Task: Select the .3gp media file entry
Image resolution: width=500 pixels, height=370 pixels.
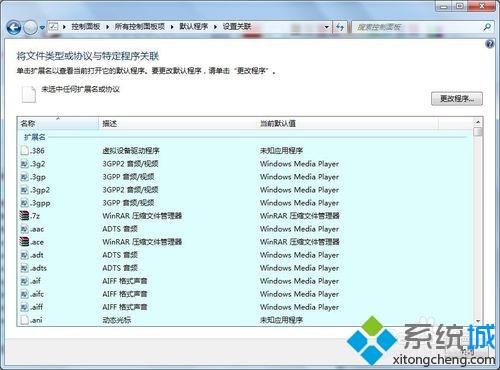Action: pyautogui.click(x=38, y=177)
